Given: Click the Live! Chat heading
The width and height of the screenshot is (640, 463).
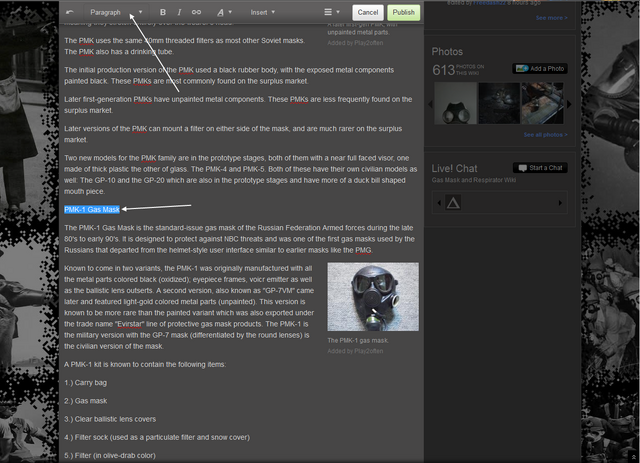Looking at the screenshot, I should coord(454,168).
